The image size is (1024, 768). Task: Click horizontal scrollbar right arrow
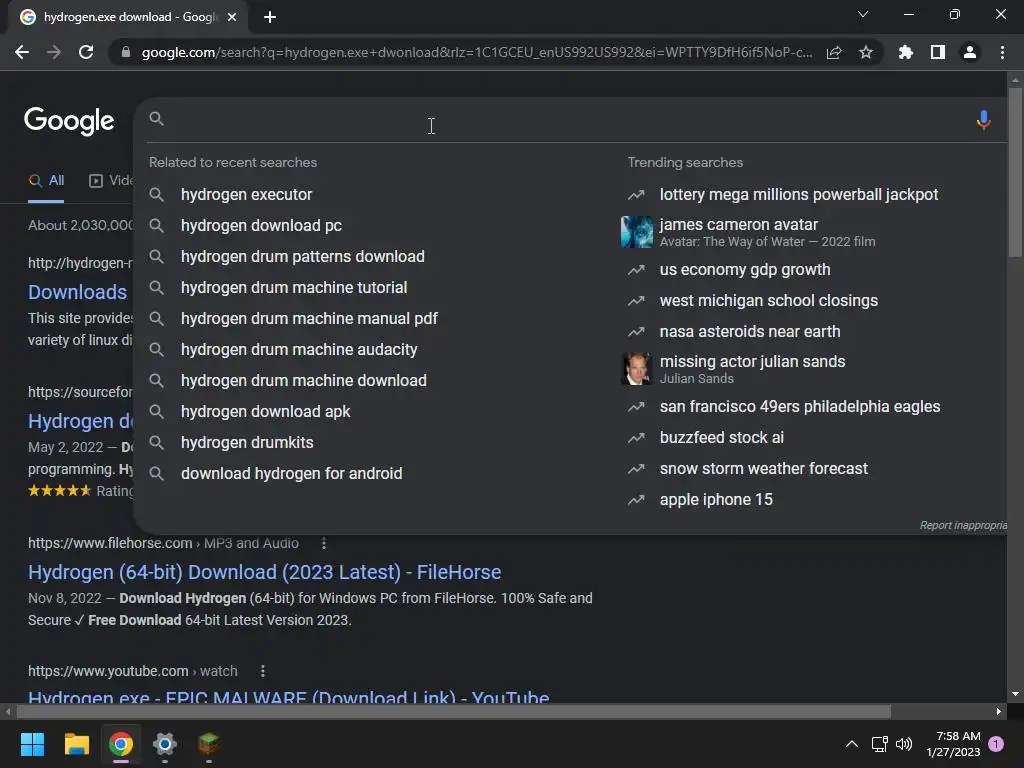click(x=999, y=711)
